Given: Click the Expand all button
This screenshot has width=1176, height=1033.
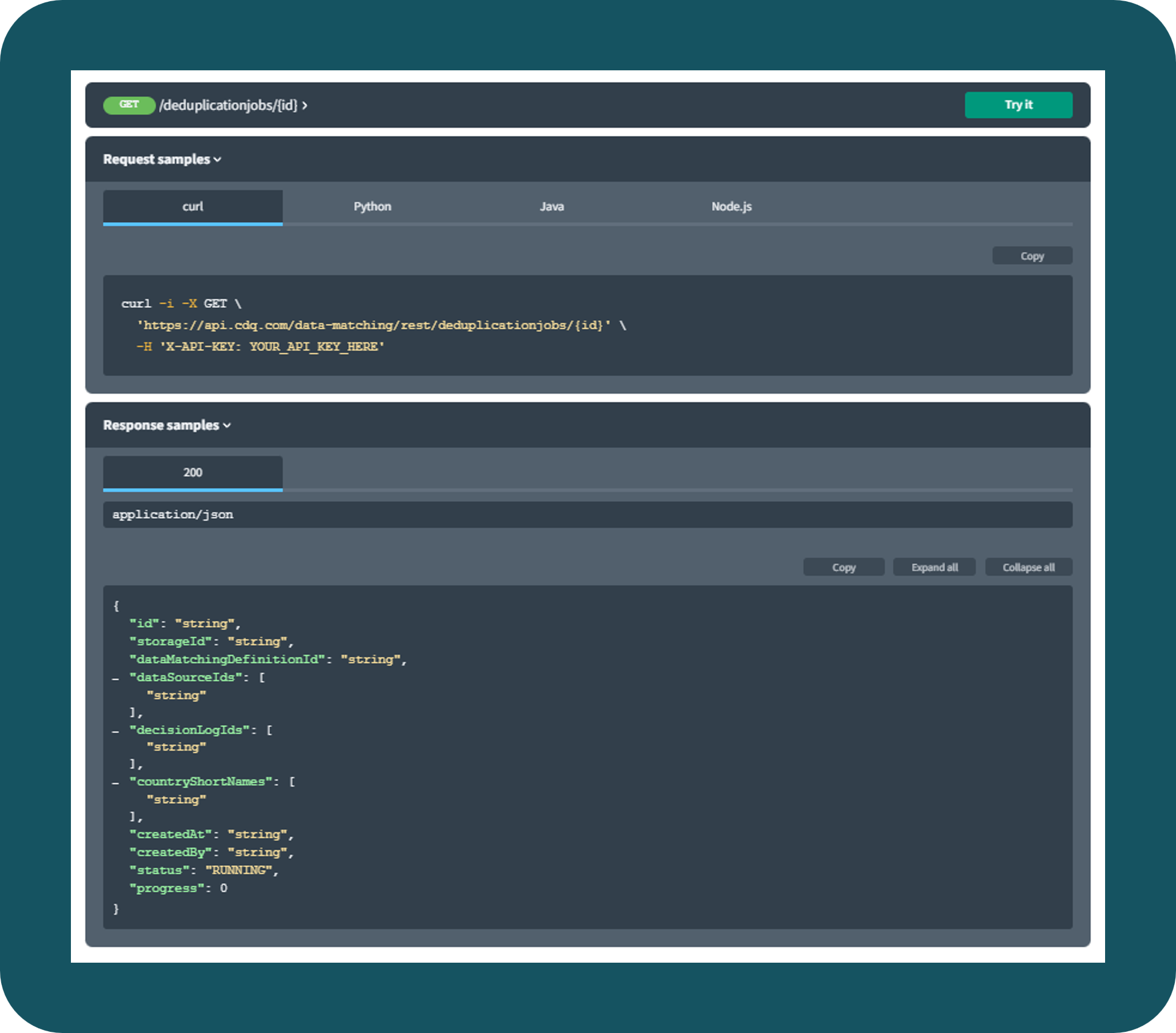Looking at the screenshot, I should (934, 567).
